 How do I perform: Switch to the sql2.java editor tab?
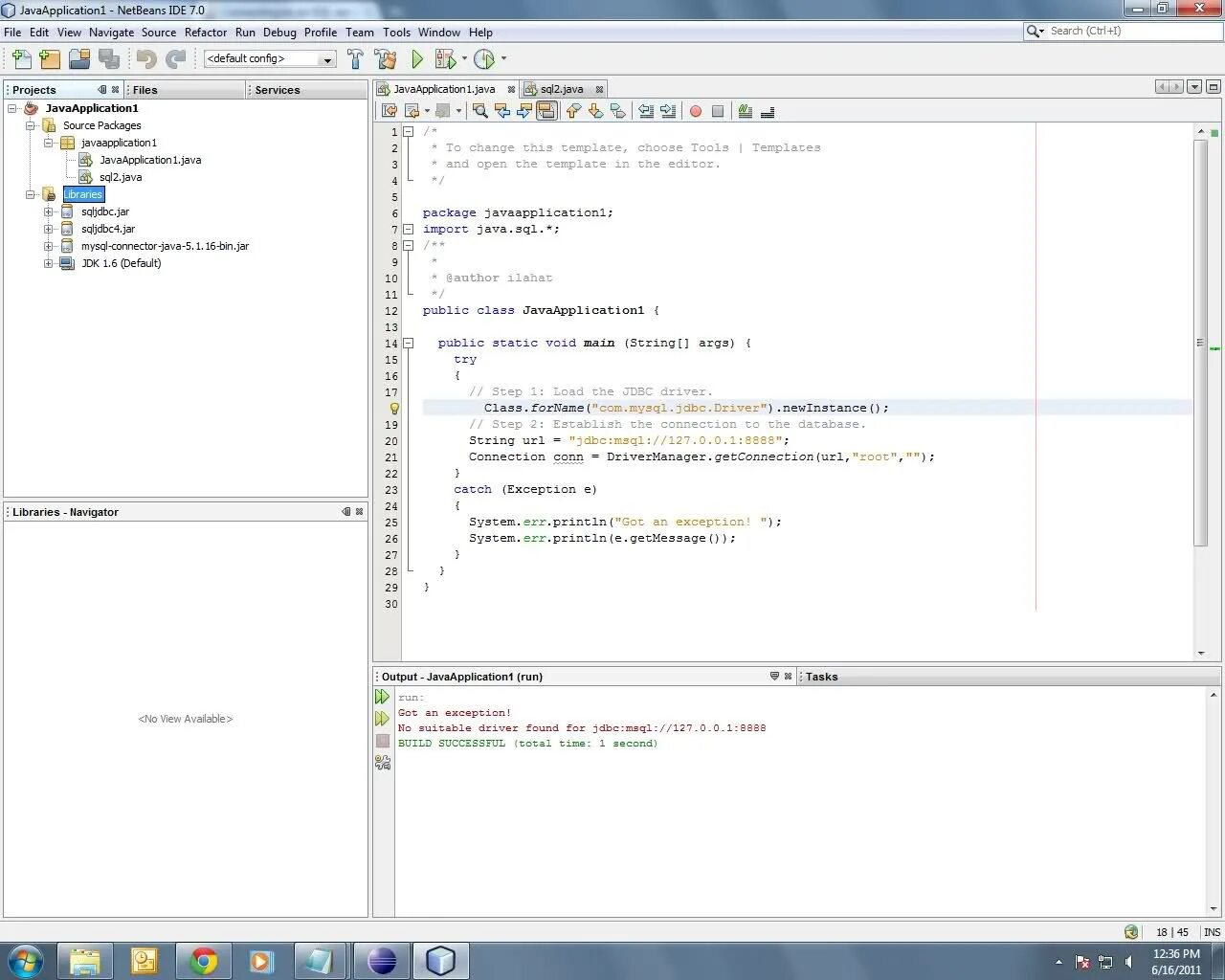coord(562,89)
